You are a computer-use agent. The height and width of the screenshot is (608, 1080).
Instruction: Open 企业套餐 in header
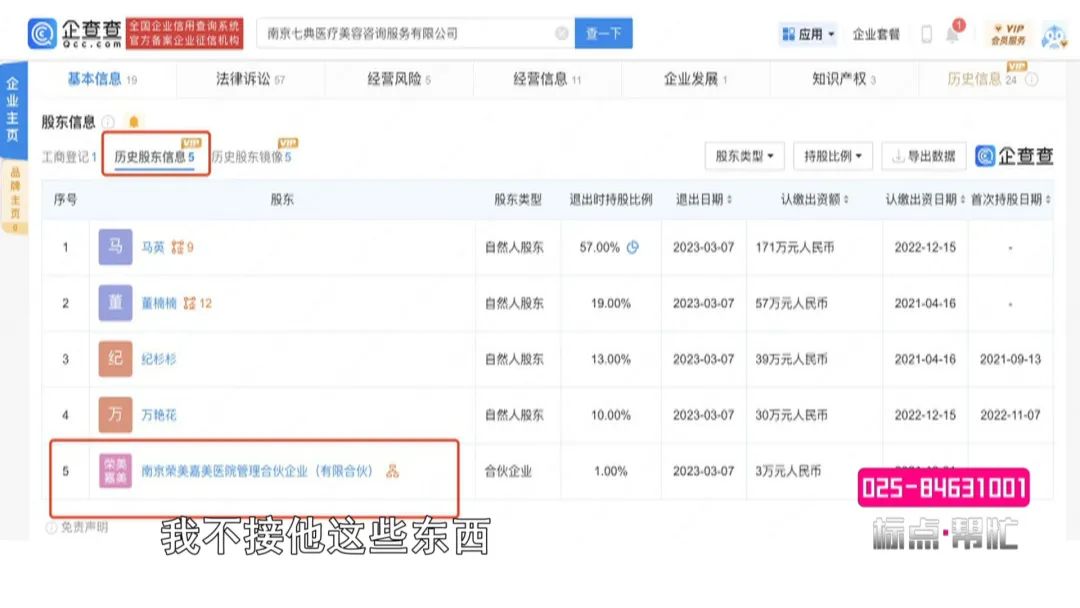876,34
